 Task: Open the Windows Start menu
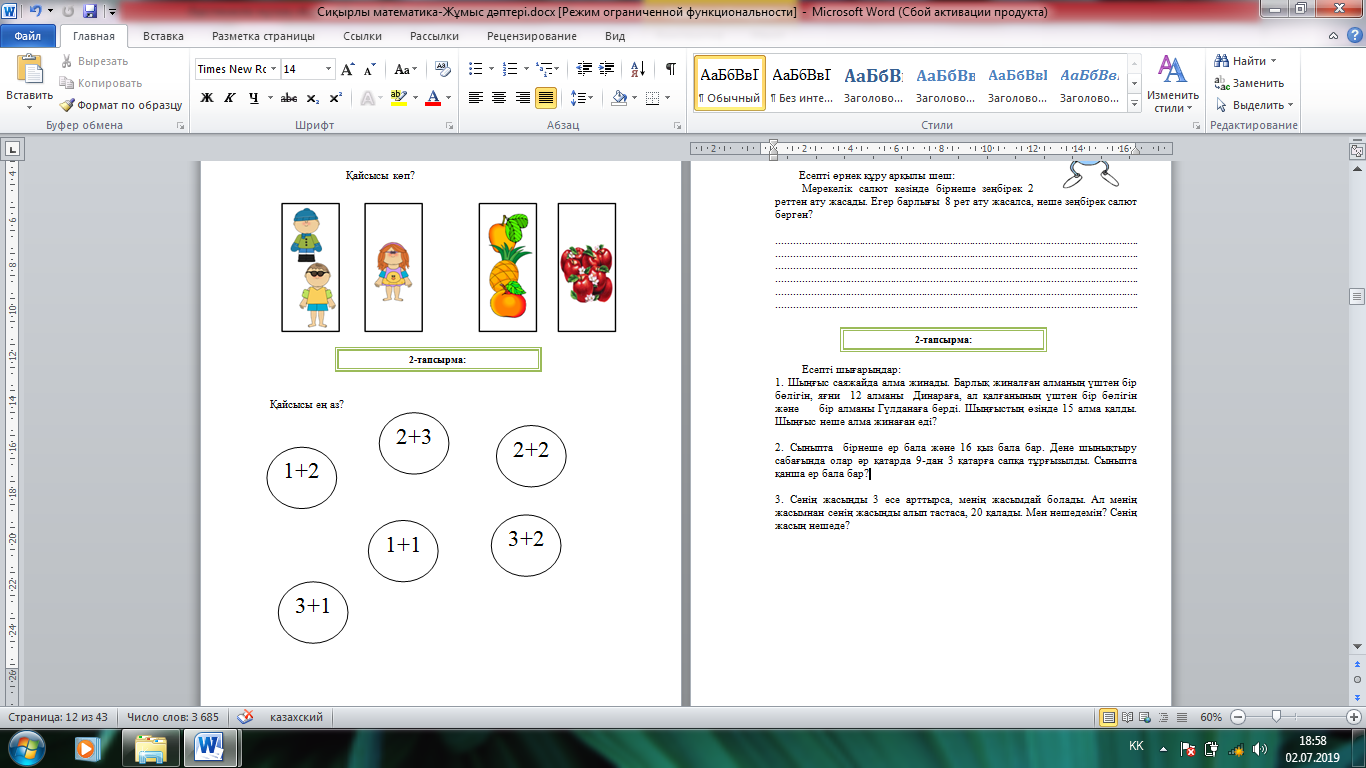pyautogui.click(x=26, y=747)
